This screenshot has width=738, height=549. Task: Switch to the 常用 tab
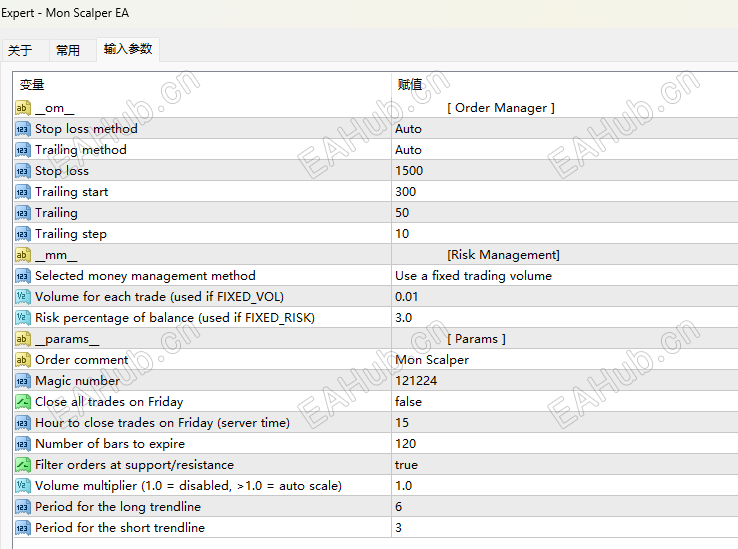tap(68, 50)
